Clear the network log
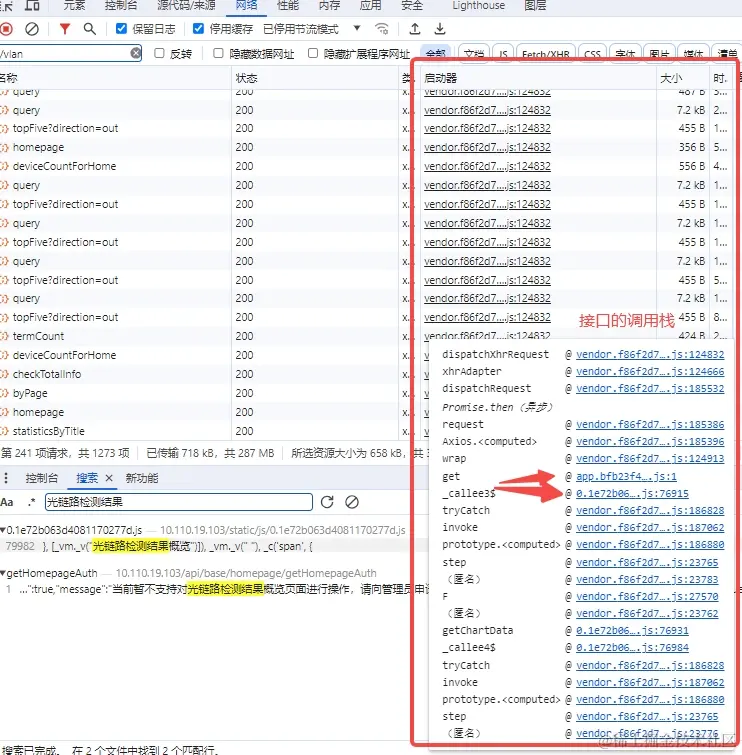This screenshot has height=755, width=742. [x=32, y=29]
